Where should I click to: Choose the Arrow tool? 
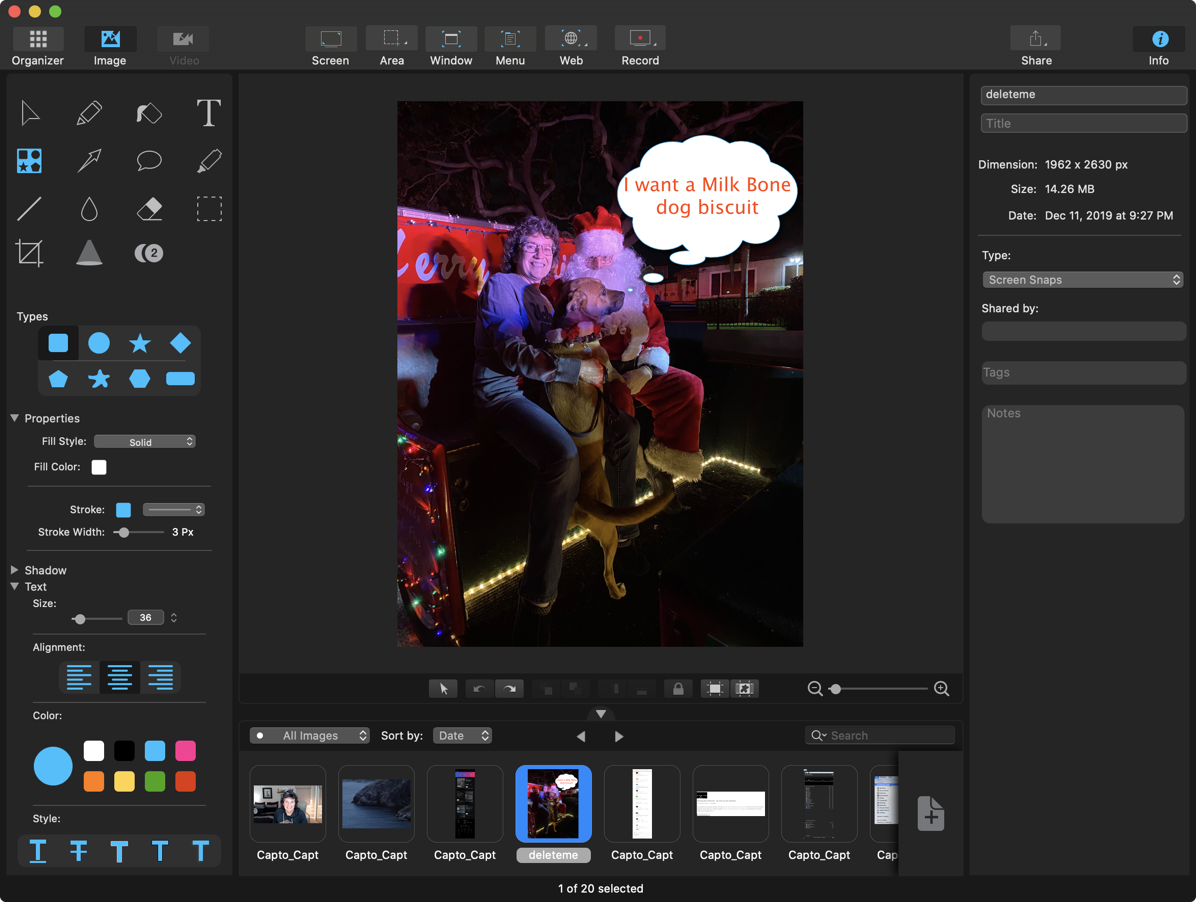pos(89,160)
